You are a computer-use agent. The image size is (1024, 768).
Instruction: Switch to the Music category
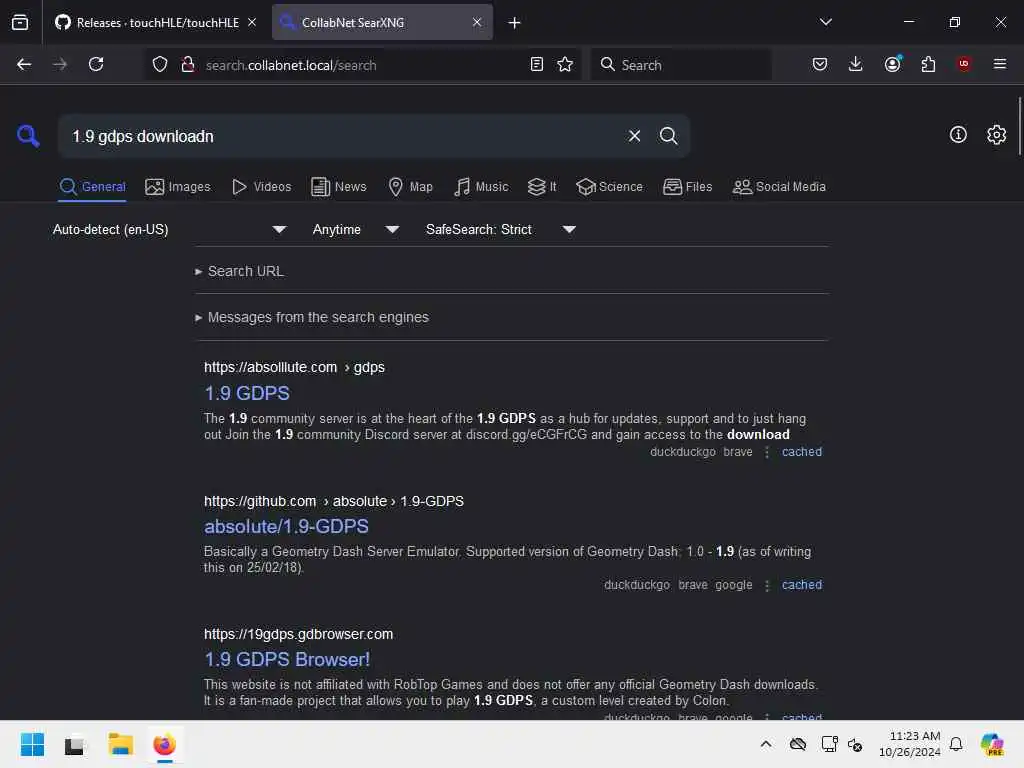pyautogui.click(x=481, y=187)
